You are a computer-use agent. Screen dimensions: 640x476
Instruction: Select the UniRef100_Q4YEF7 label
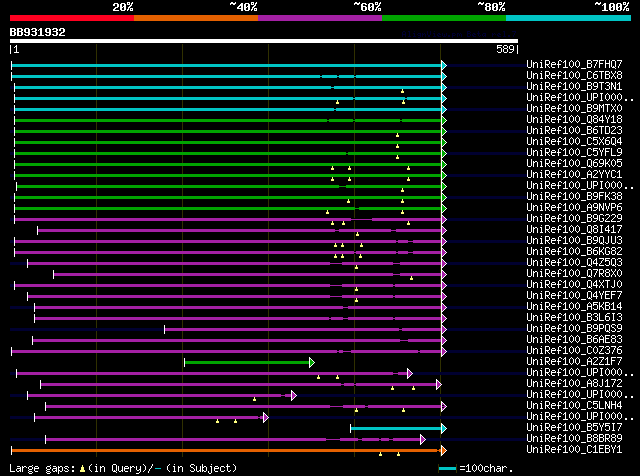[574, 296]
